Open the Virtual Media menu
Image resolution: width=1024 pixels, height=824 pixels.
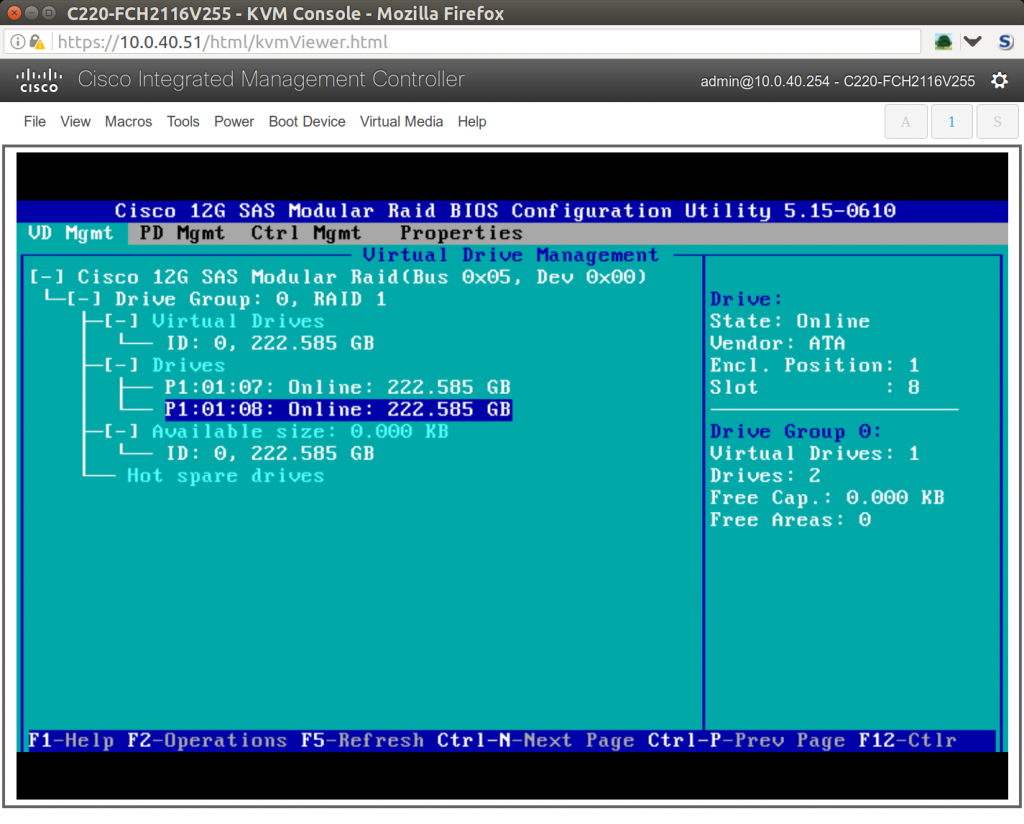(401, 121)
